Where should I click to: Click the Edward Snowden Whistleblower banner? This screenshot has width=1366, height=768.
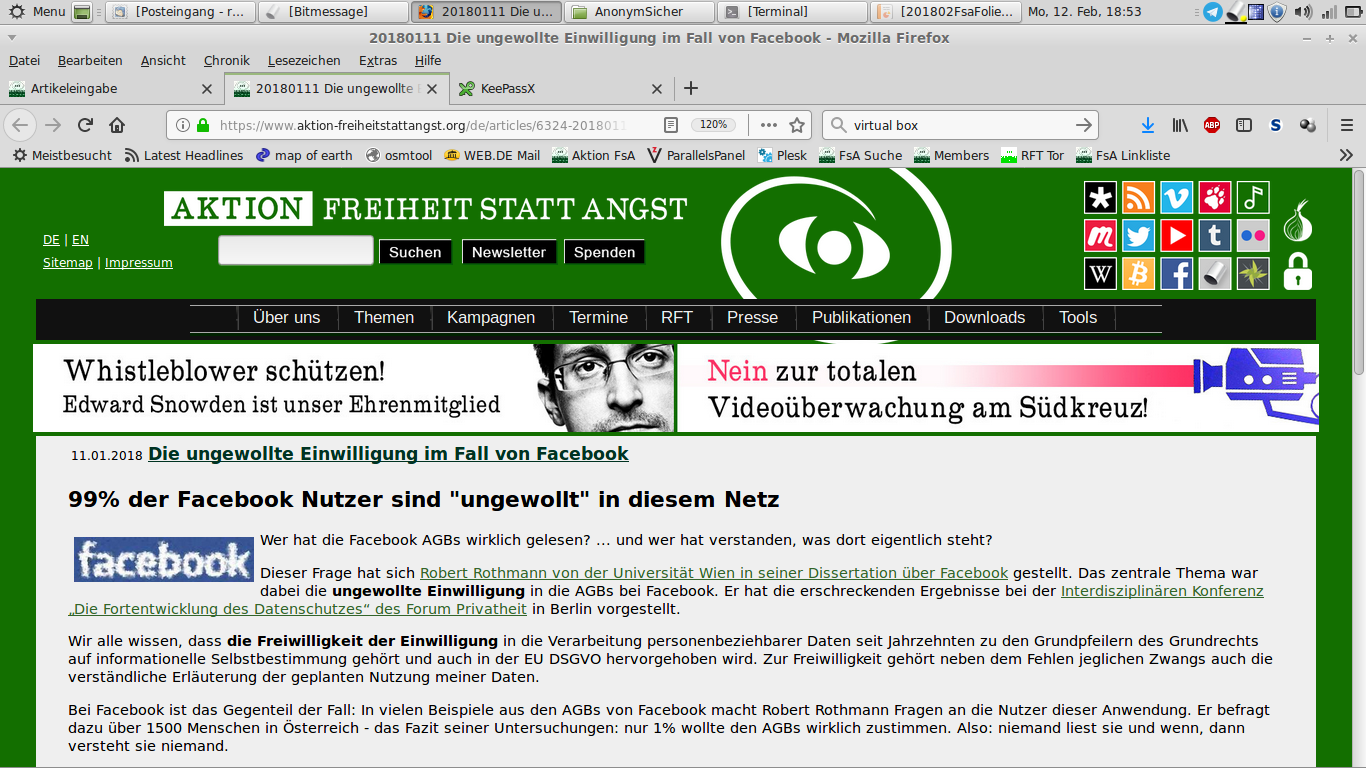pyautogui.click(x=354, y=388)
